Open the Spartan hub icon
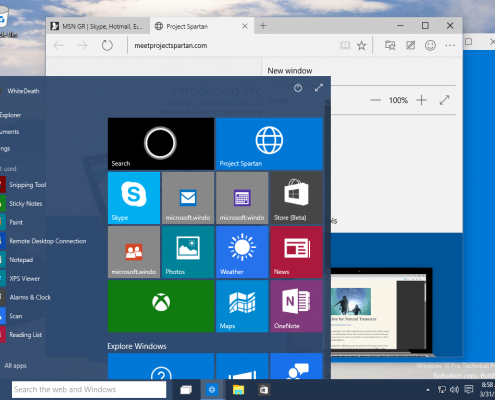 pyautogui.click(x=390, y=45)
